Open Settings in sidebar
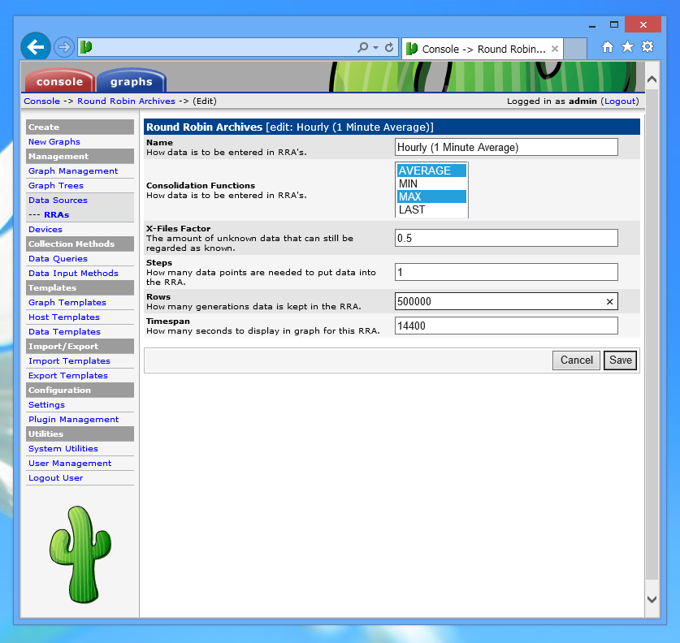The image size is (680, 643). [46, 405]
